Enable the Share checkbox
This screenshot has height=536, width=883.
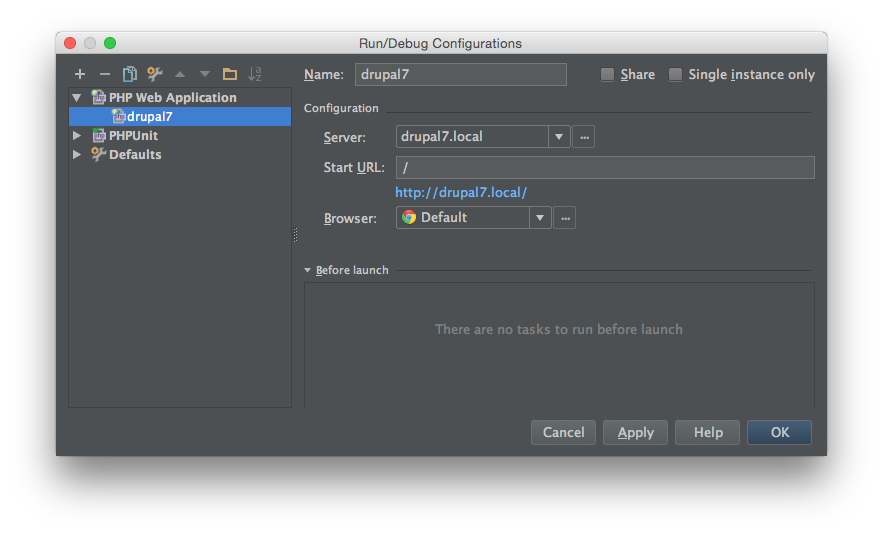607,74
